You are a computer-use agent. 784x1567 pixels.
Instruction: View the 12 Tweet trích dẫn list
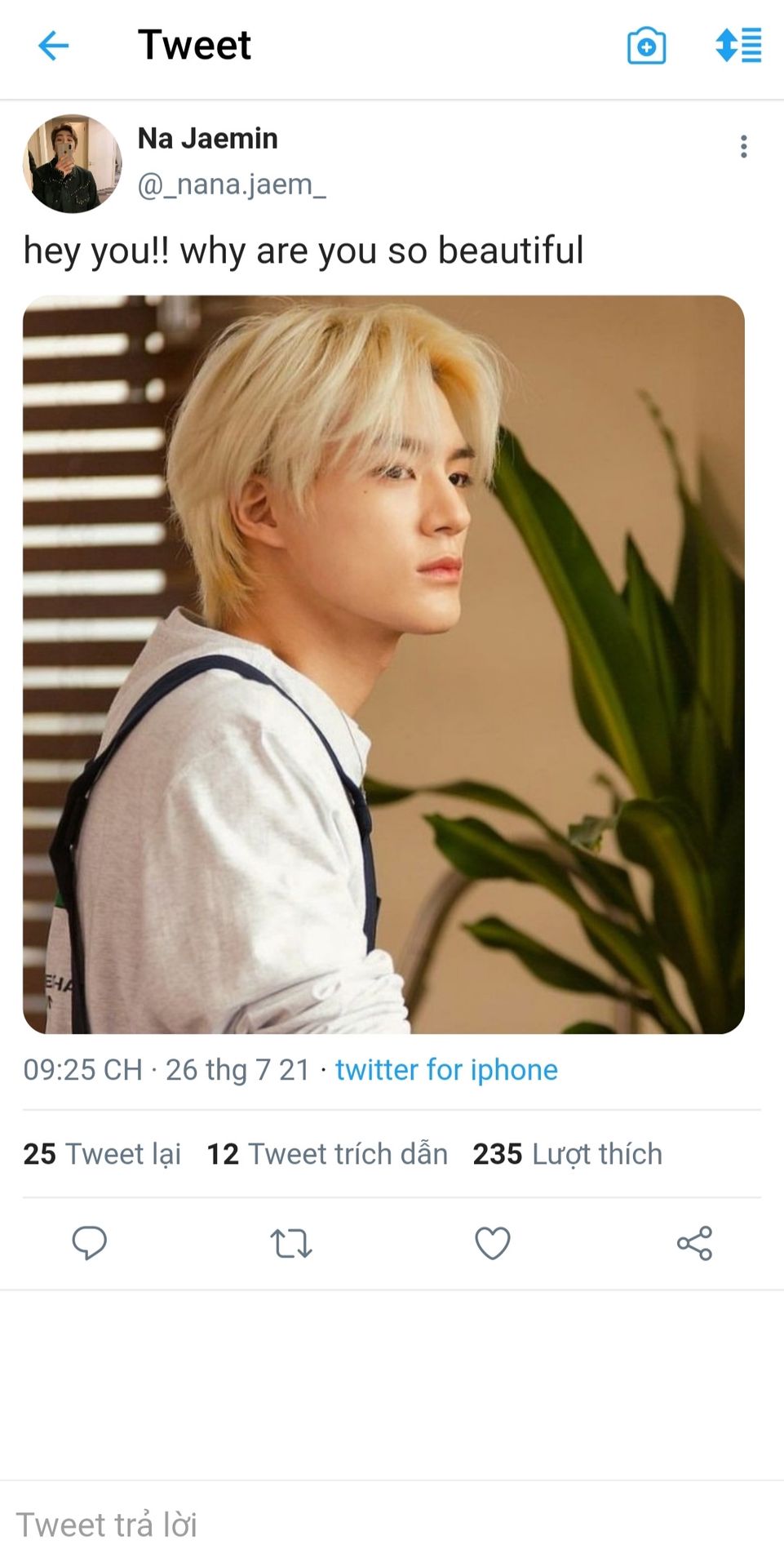tap(326, 1154)
